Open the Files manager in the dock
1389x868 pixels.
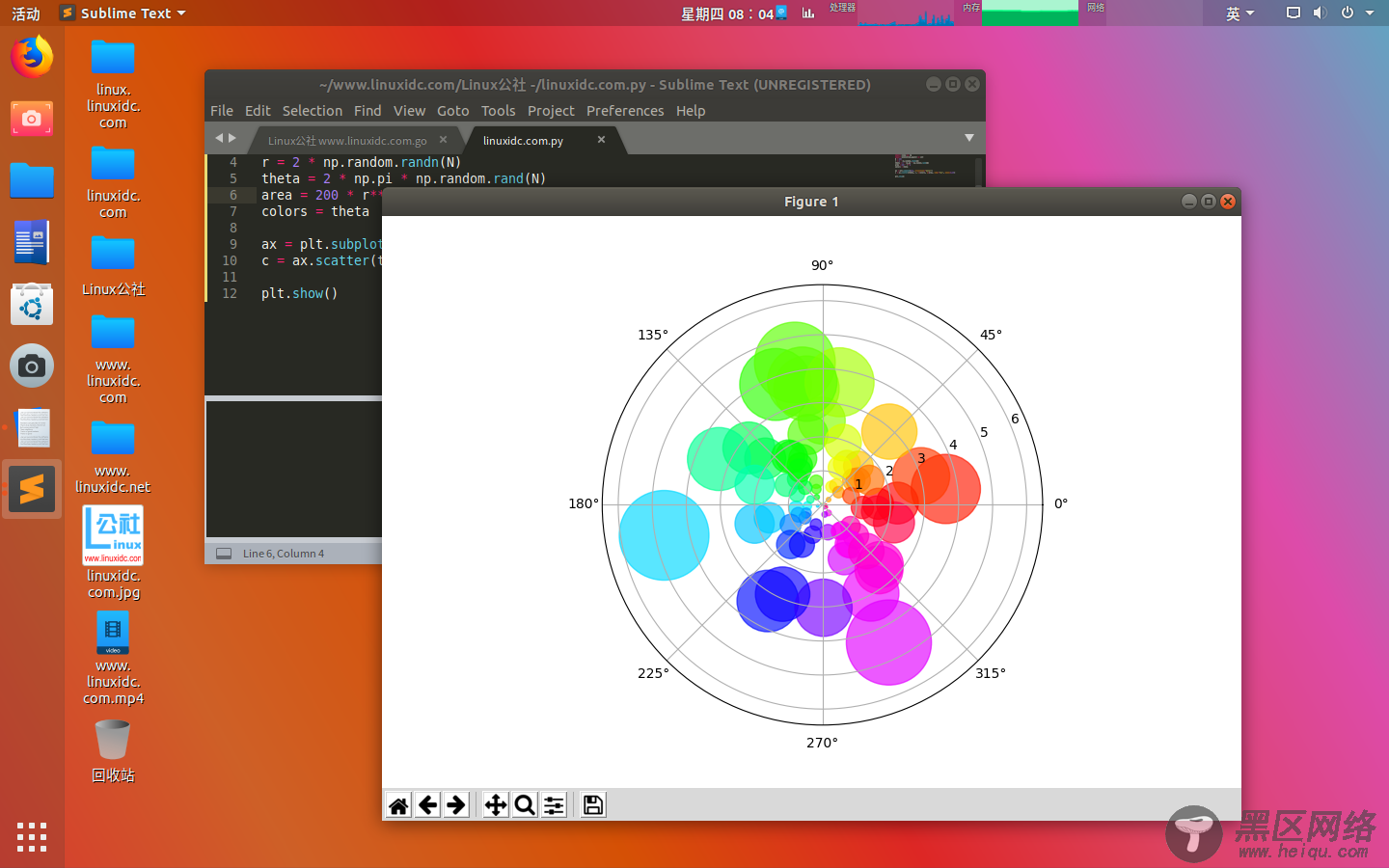point(32,180)
